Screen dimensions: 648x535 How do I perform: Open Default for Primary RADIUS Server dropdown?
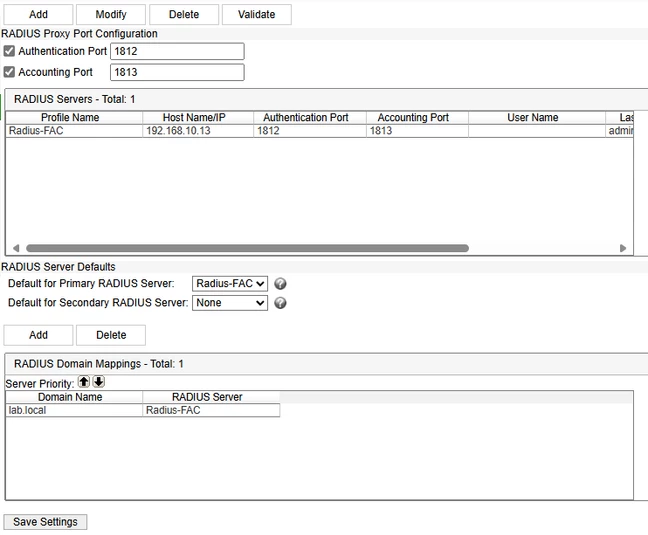[x=230, y=284]
